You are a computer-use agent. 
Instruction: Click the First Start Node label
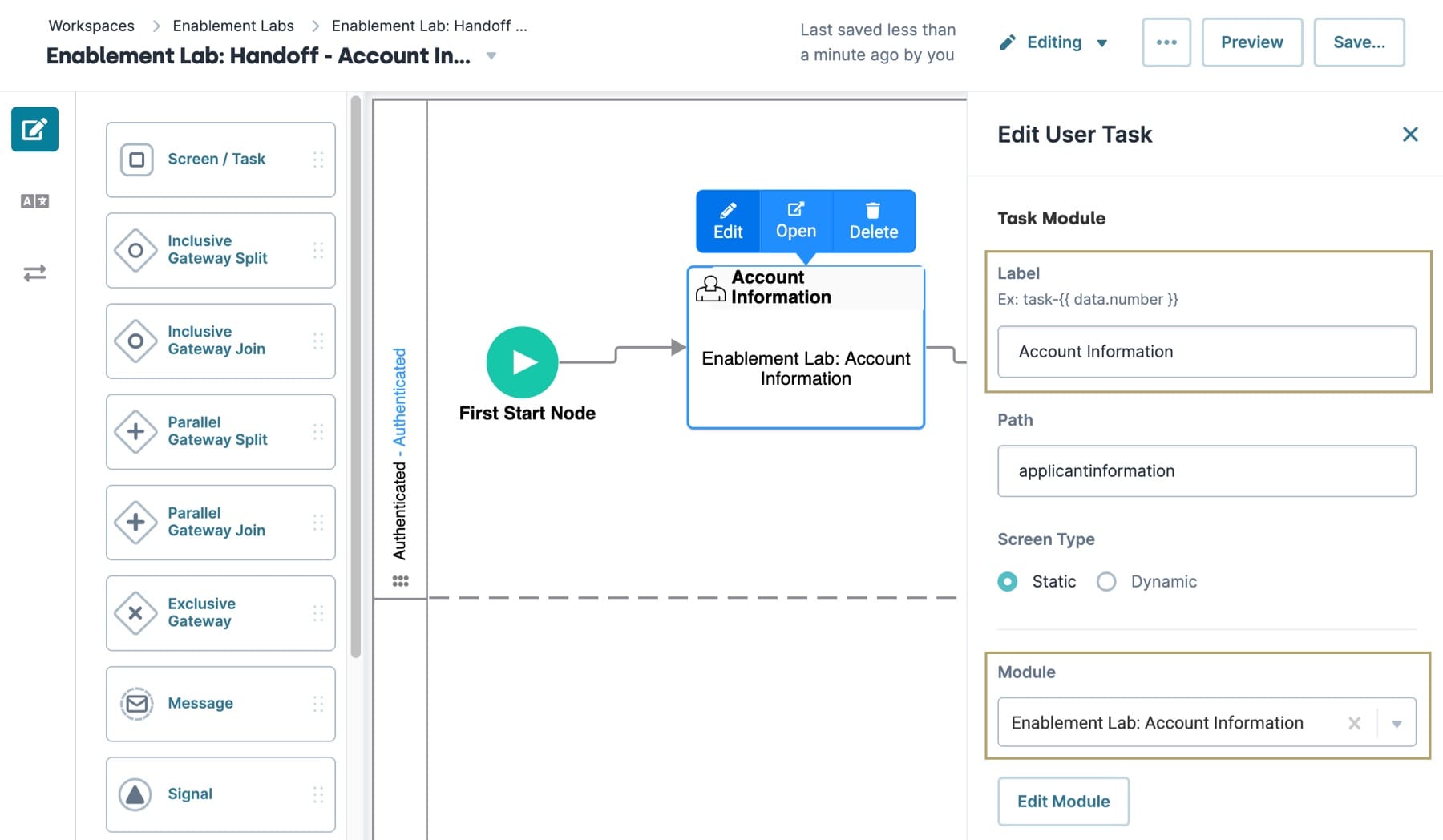click(x=527, y=413)
